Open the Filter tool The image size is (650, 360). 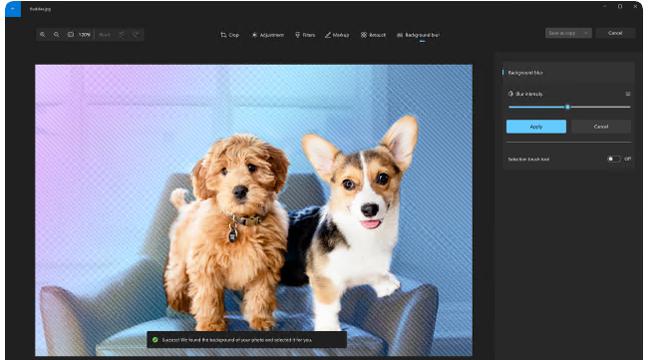point(305,35)
